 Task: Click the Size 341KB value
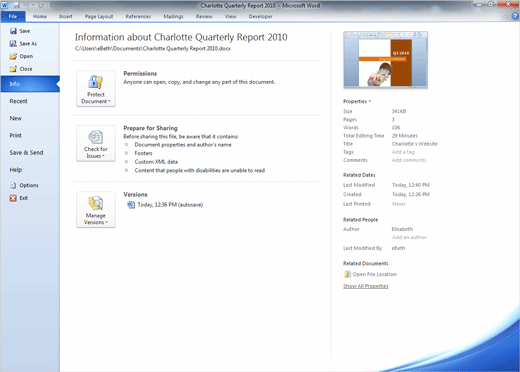coord(399,111)
